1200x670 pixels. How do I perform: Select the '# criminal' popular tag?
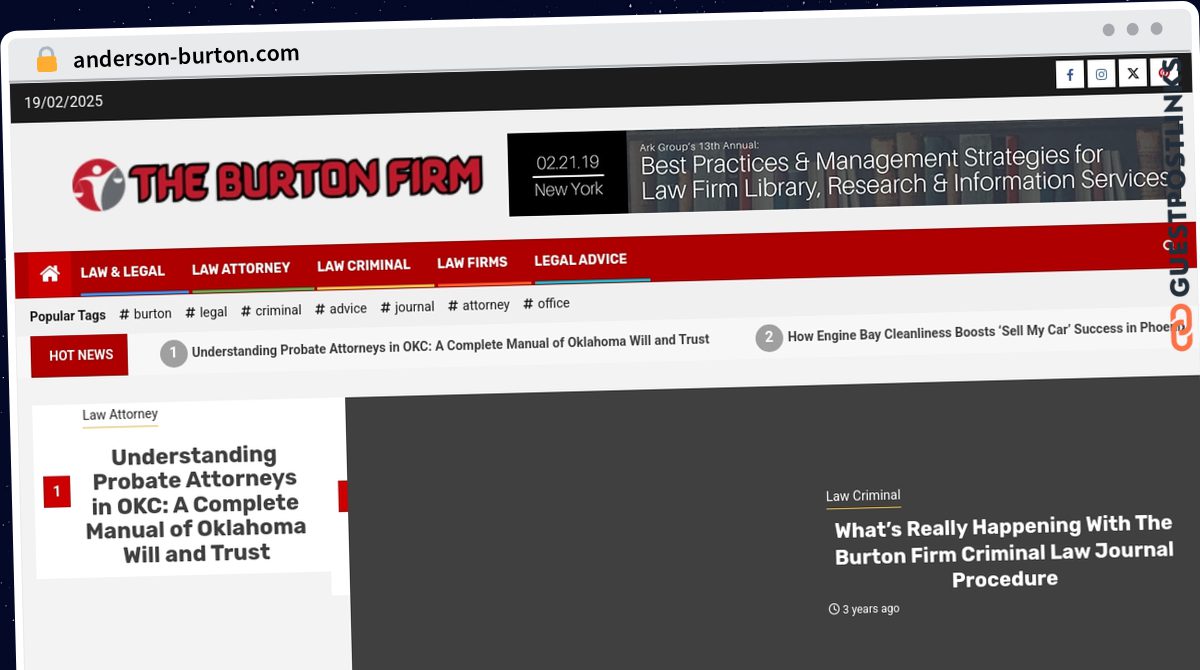(x=271, y=310)
